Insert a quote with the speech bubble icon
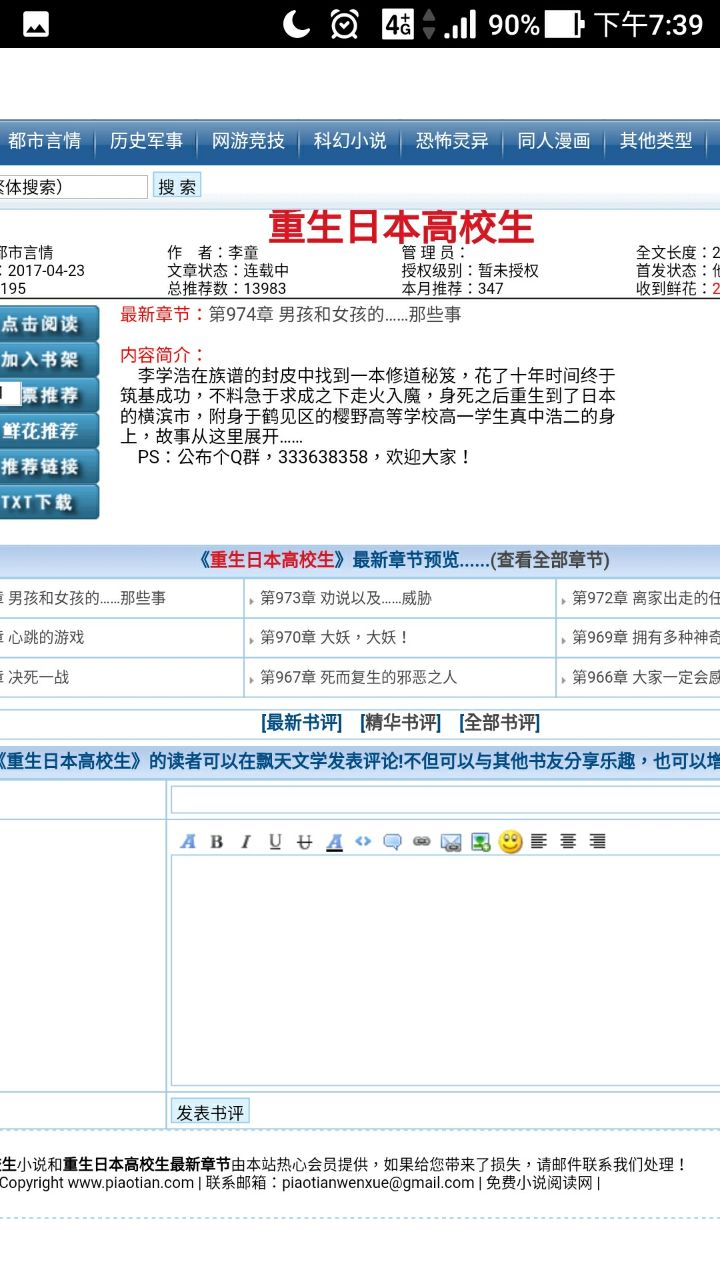 click(392, 842)
